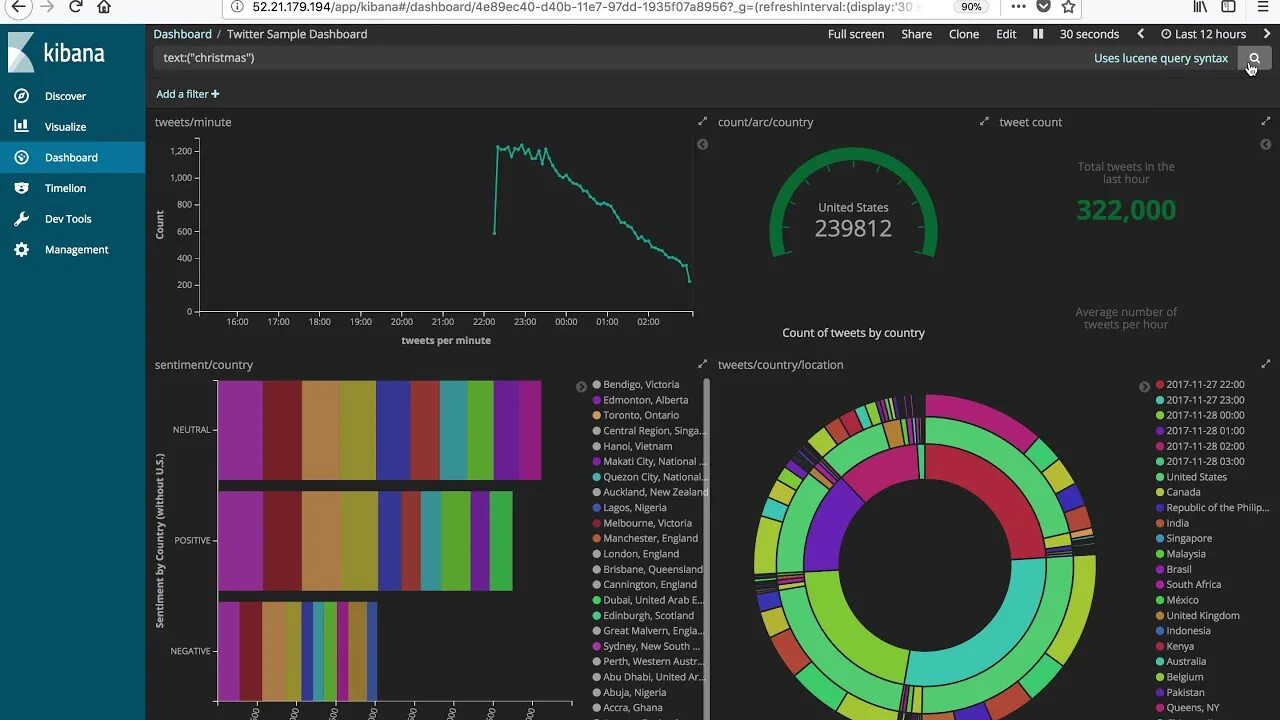Click the query search input field

[620, 58]
